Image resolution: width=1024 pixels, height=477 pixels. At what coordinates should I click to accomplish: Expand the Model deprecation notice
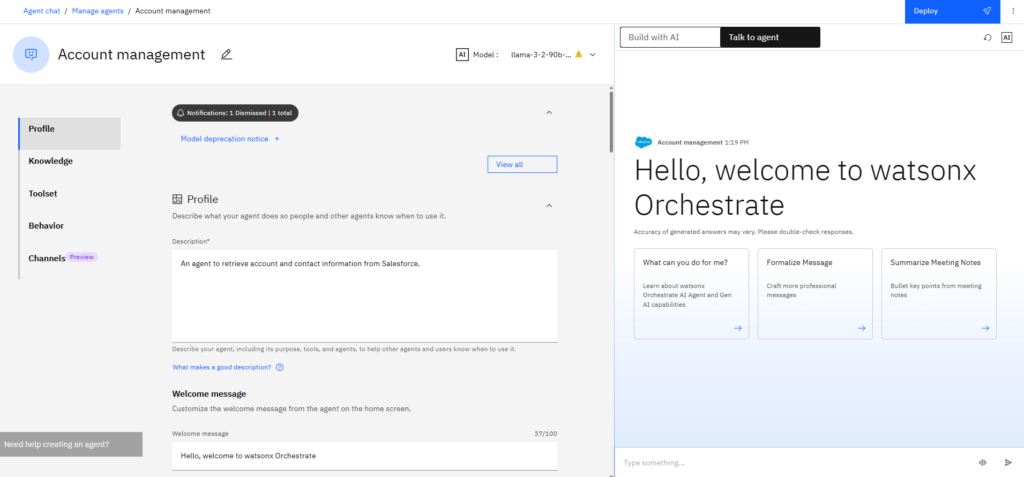pos(230,139)
